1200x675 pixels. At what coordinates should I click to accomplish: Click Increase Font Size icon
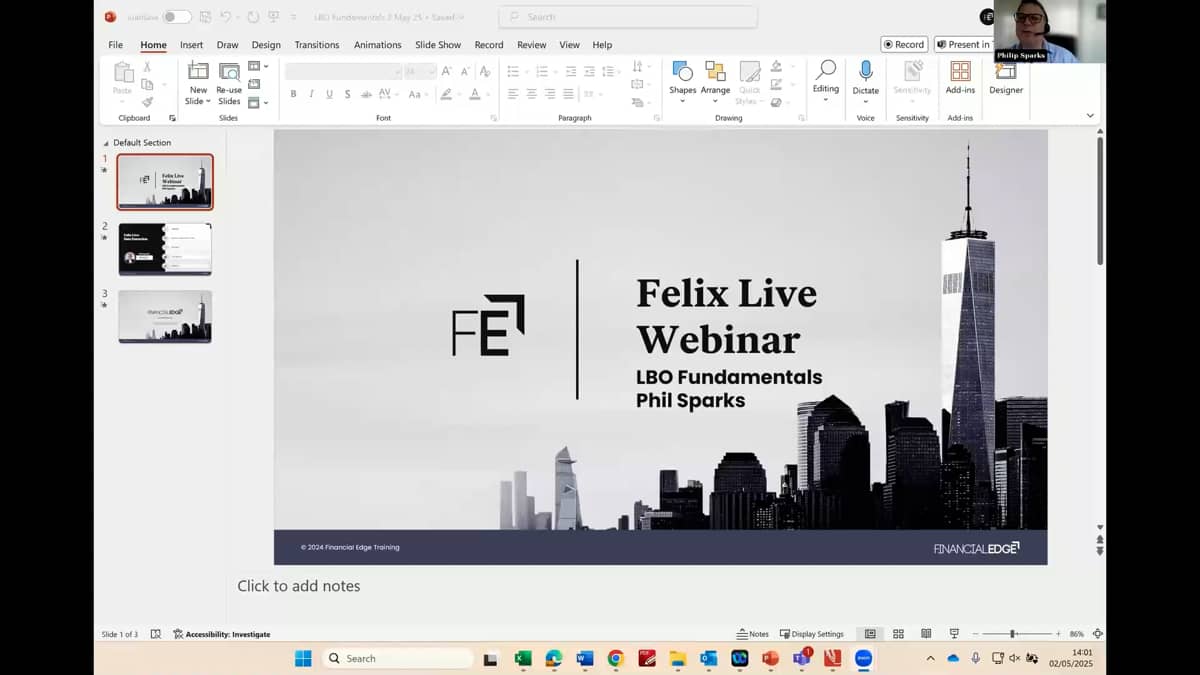[x=446, y=71]
